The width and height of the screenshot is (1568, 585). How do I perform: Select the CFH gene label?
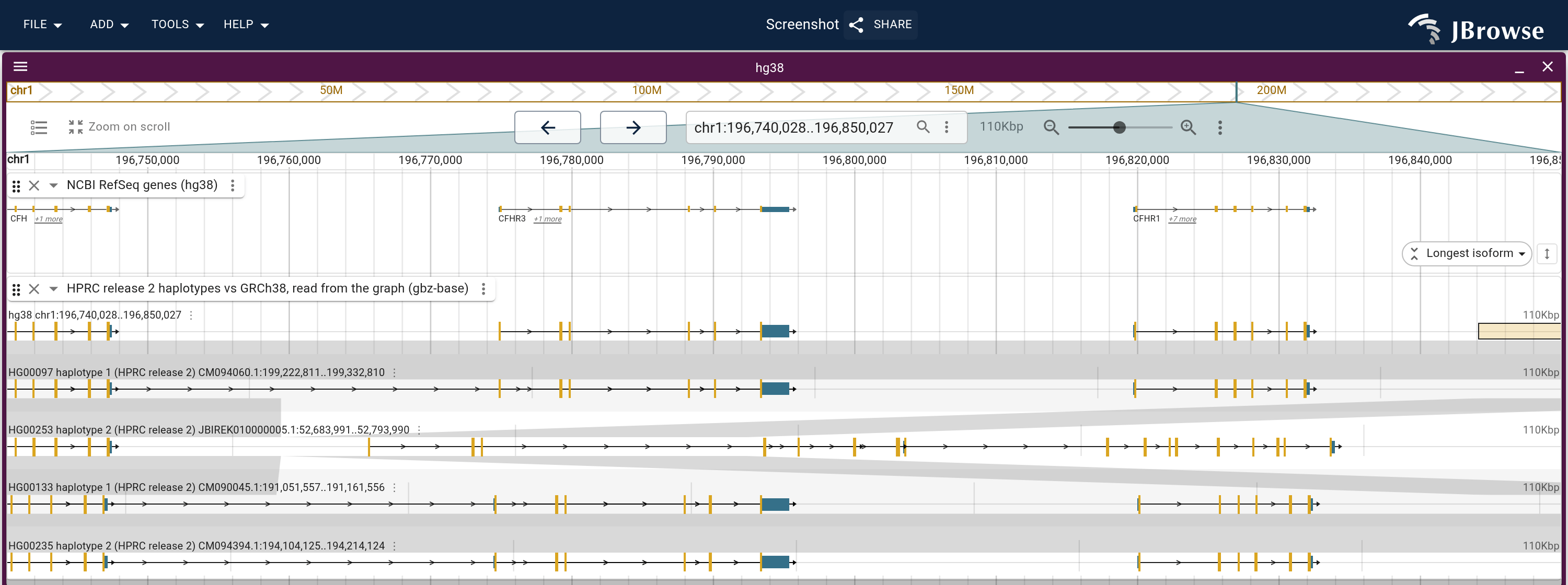pyautogui.click(x=19, y=218)
